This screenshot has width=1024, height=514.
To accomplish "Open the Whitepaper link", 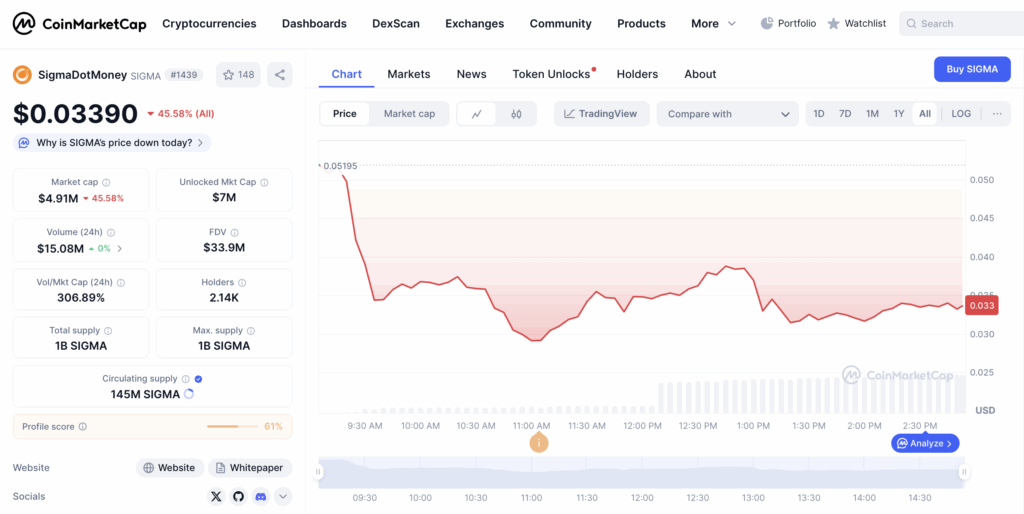I will [x=249, y=467].
